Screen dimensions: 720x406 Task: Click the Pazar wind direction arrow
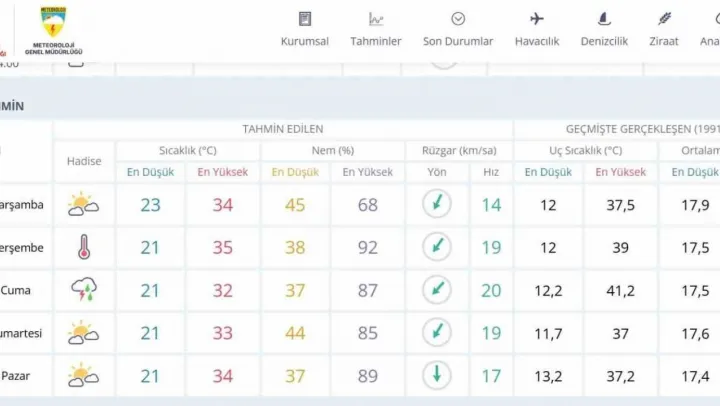(436, 376)
